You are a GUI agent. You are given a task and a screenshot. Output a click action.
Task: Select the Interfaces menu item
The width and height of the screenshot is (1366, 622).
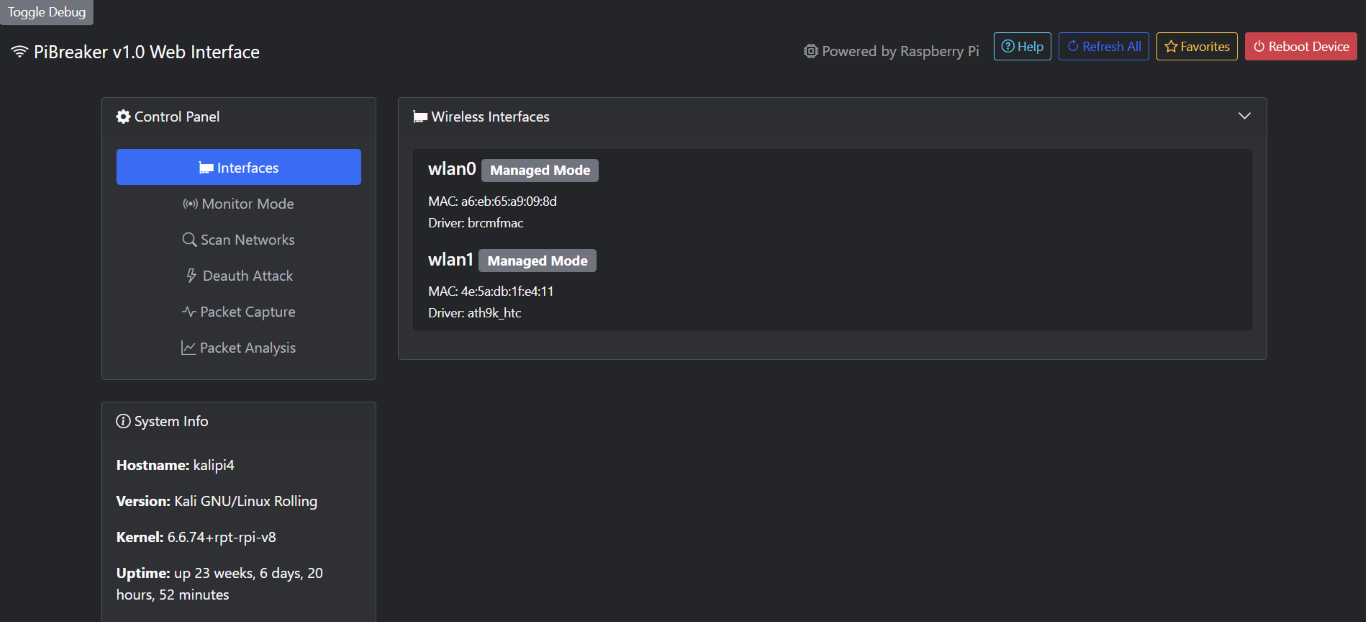point(239,167)
